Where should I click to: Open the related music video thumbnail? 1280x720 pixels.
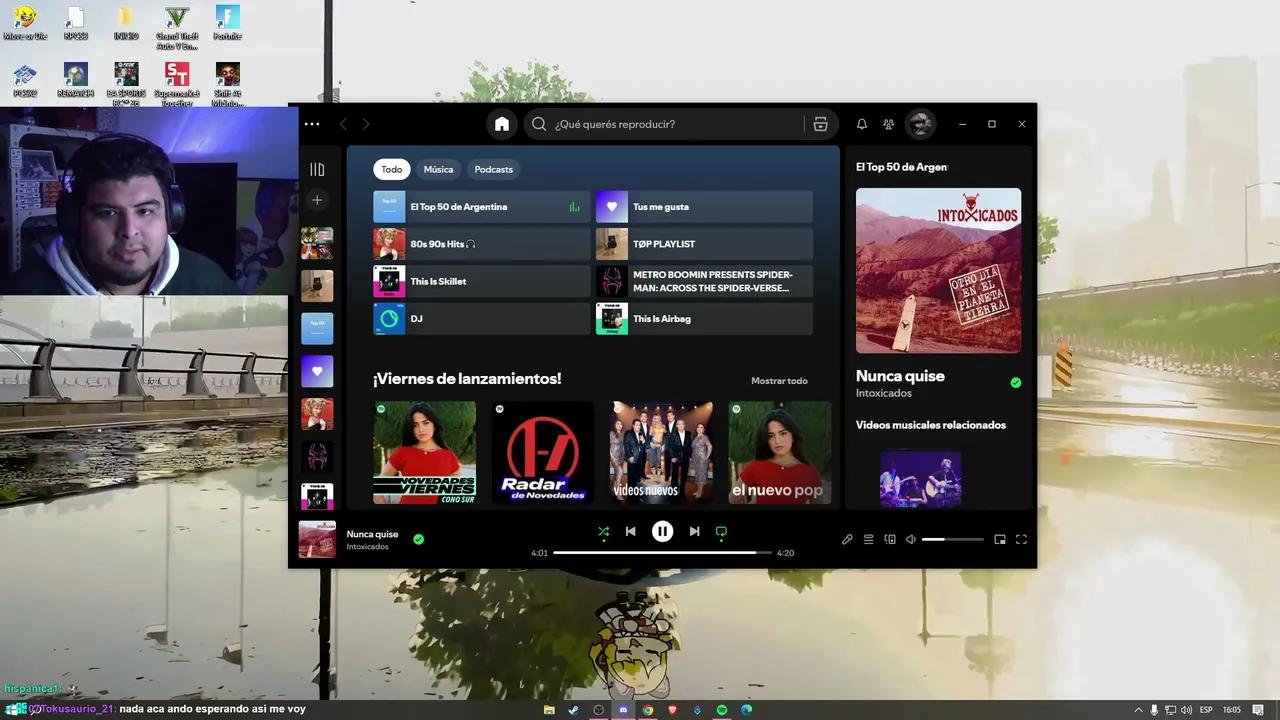click(x=920, y=478)
